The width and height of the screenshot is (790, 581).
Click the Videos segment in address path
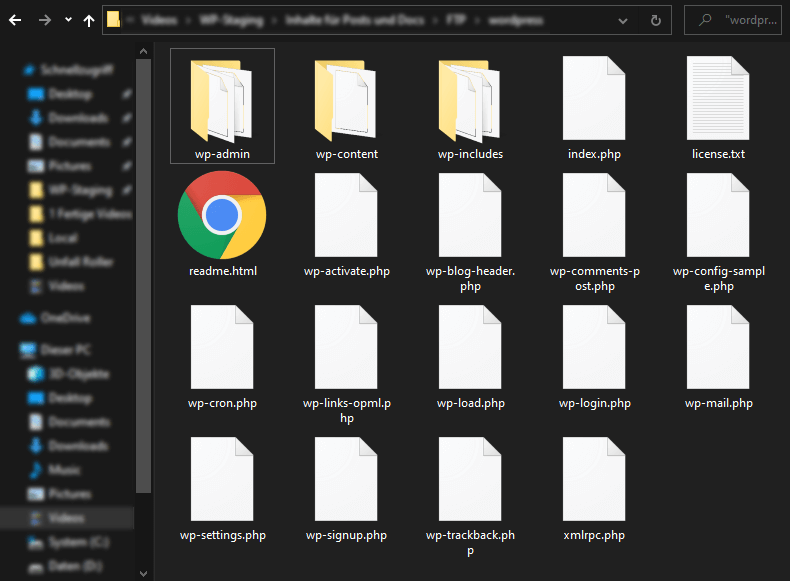click(x=159, y=20)
